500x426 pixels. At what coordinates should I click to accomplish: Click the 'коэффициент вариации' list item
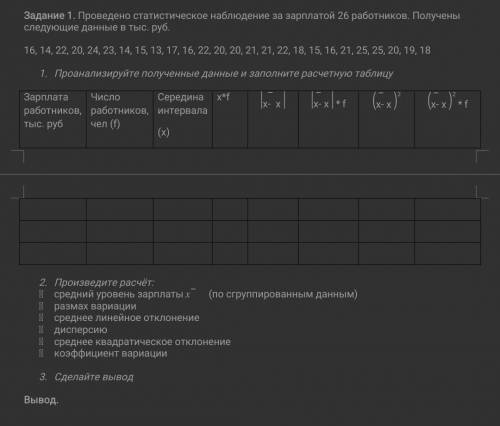click(x=111, y=353)
